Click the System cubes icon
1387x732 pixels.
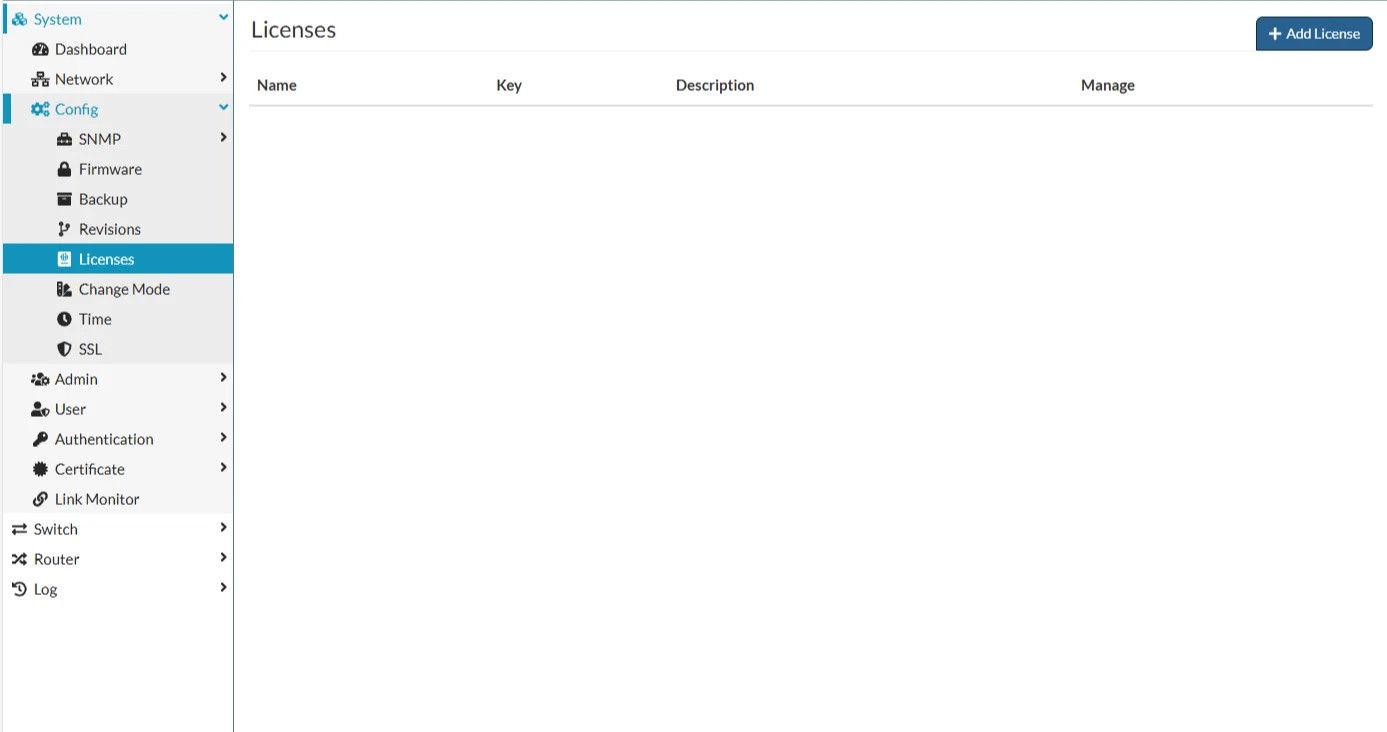[19, 19]
